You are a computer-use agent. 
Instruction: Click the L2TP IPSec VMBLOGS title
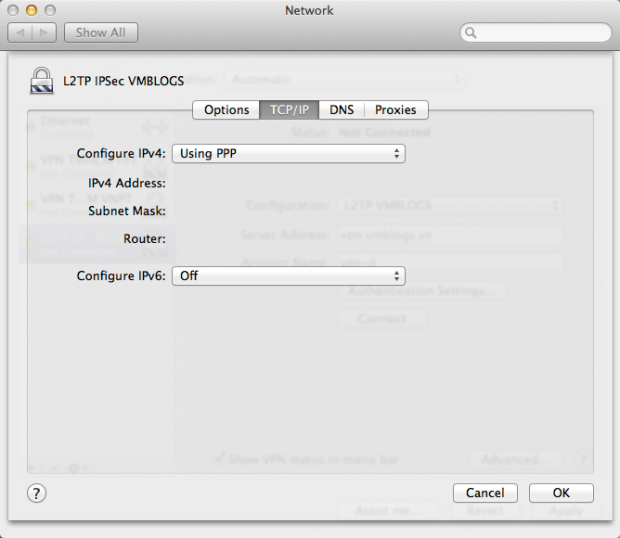tap(124, 81)
